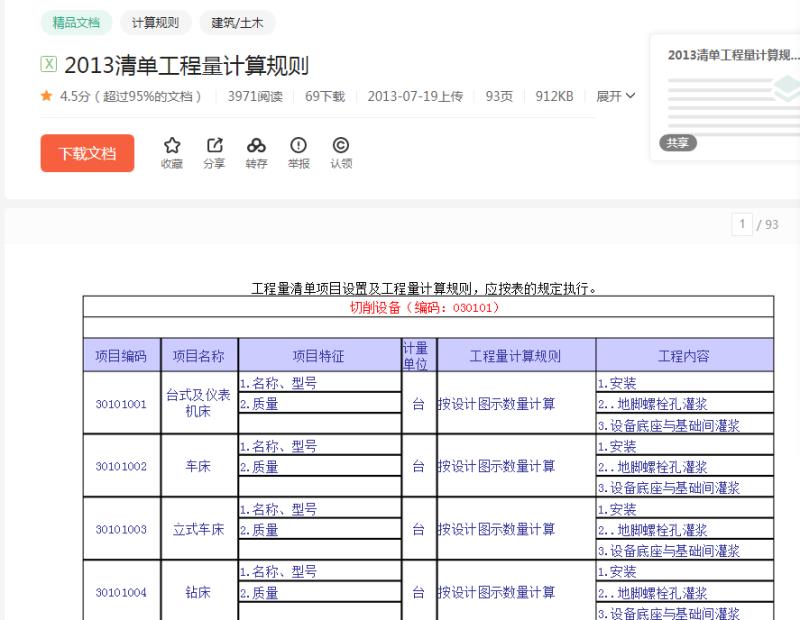Select the 建筑/土木 category tag
Viewport: 800px width, 620px height.
pyautogui.click(x=237, y=22)
